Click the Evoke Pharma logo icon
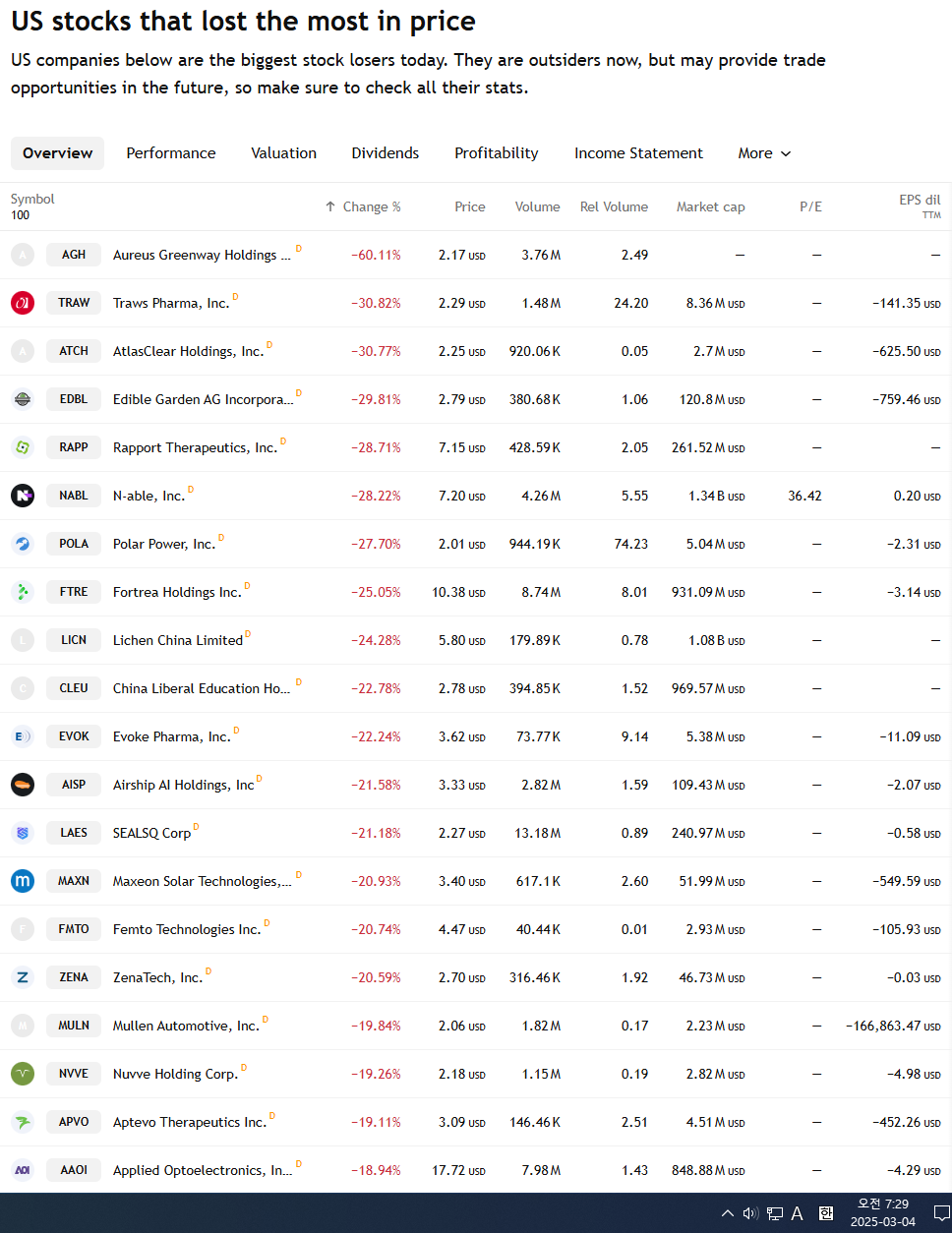The width and height of the screenshot is (952, 1233). pos(23,736)
